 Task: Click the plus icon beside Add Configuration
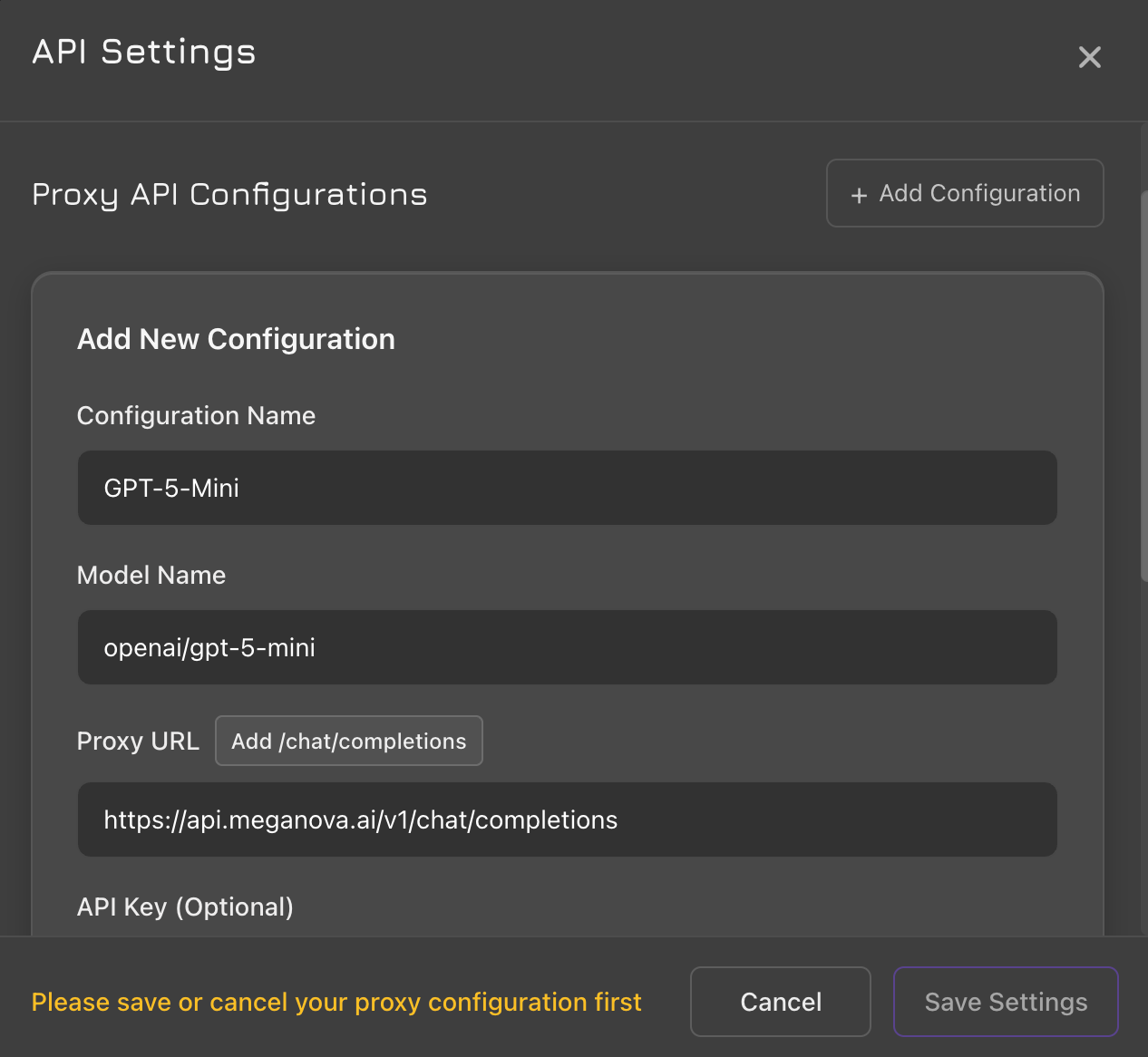pyautogui.click(x=859, y=195)
